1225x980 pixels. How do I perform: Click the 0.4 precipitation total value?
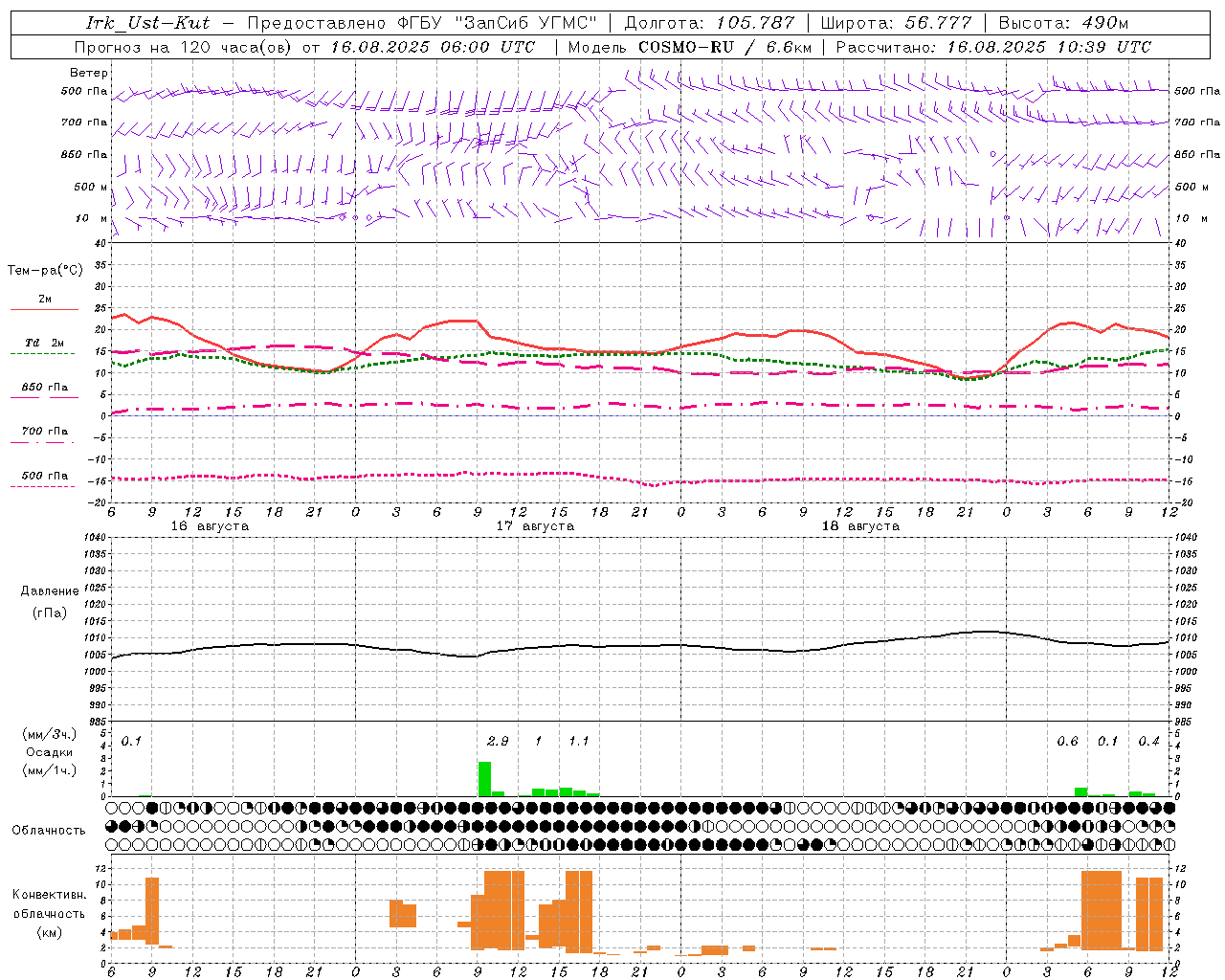pos(1149,742)
